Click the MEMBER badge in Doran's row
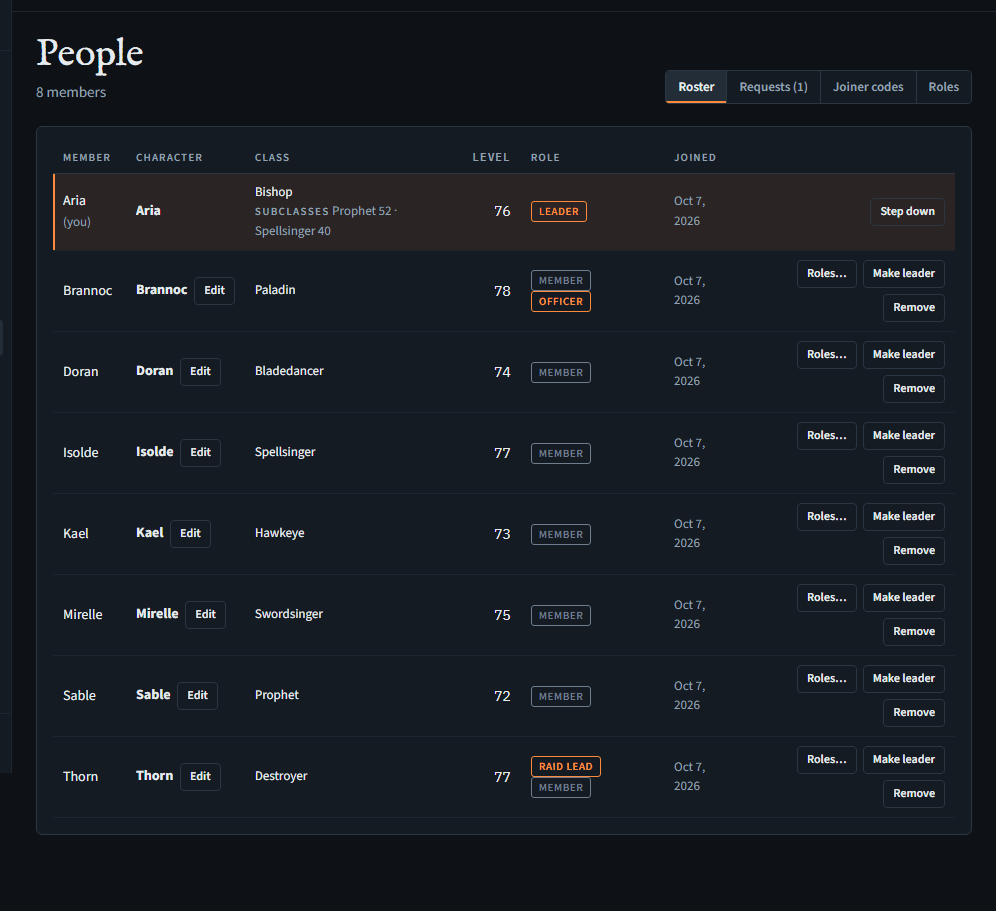Image resolution: width=996 pixels, height=911 pixels. (x=560, y=373)
